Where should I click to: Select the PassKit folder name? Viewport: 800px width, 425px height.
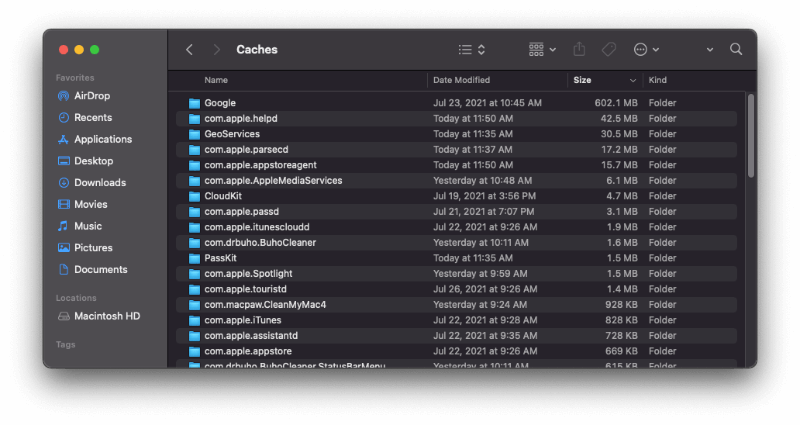click(220, 258)
